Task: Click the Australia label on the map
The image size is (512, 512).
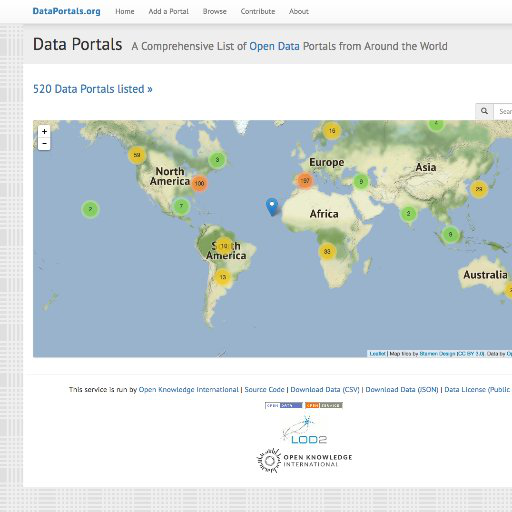Action: (485, 275)
